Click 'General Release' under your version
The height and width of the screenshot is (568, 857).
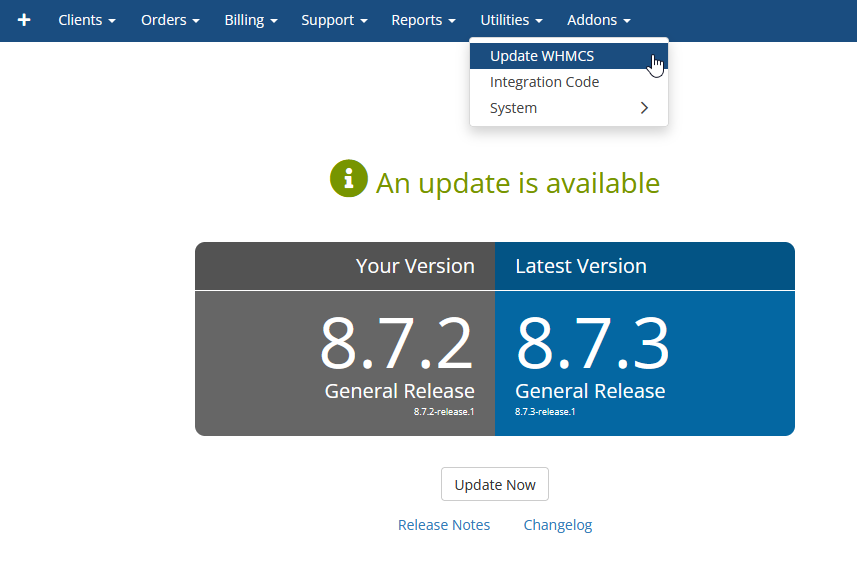[400, 391]
